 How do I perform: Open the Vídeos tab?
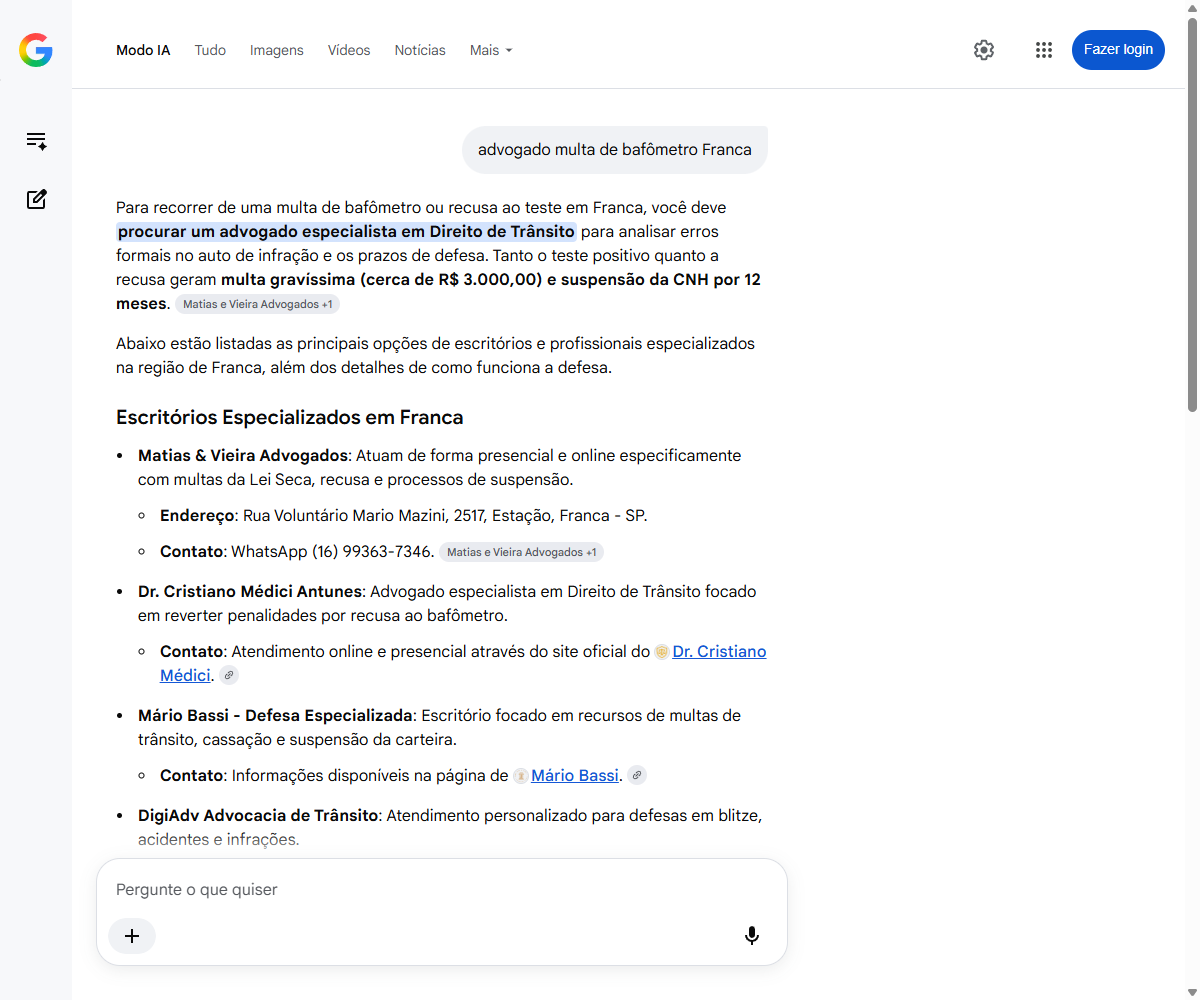click(349, 50)
